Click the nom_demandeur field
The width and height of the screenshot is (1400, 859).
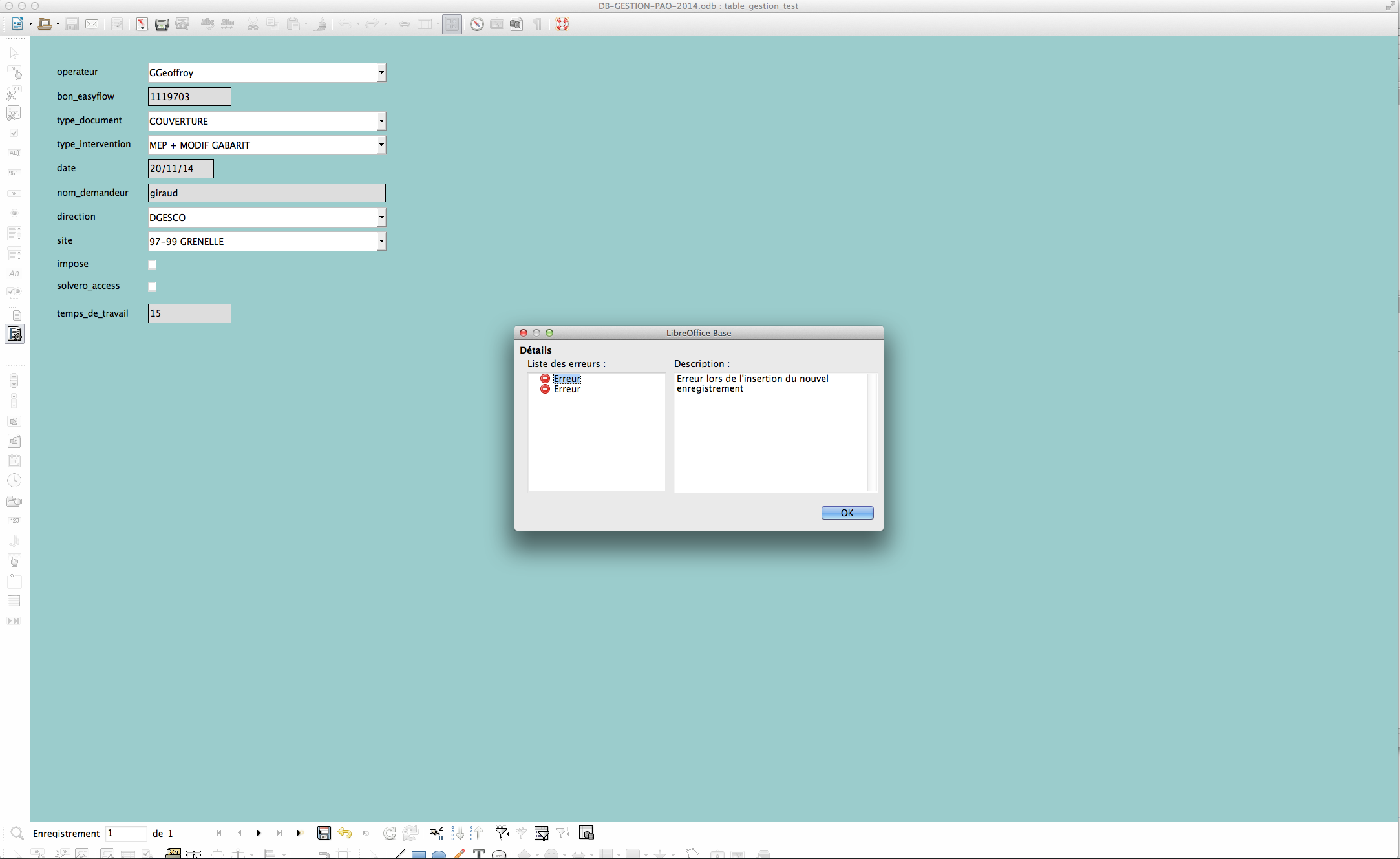point(267,193)
